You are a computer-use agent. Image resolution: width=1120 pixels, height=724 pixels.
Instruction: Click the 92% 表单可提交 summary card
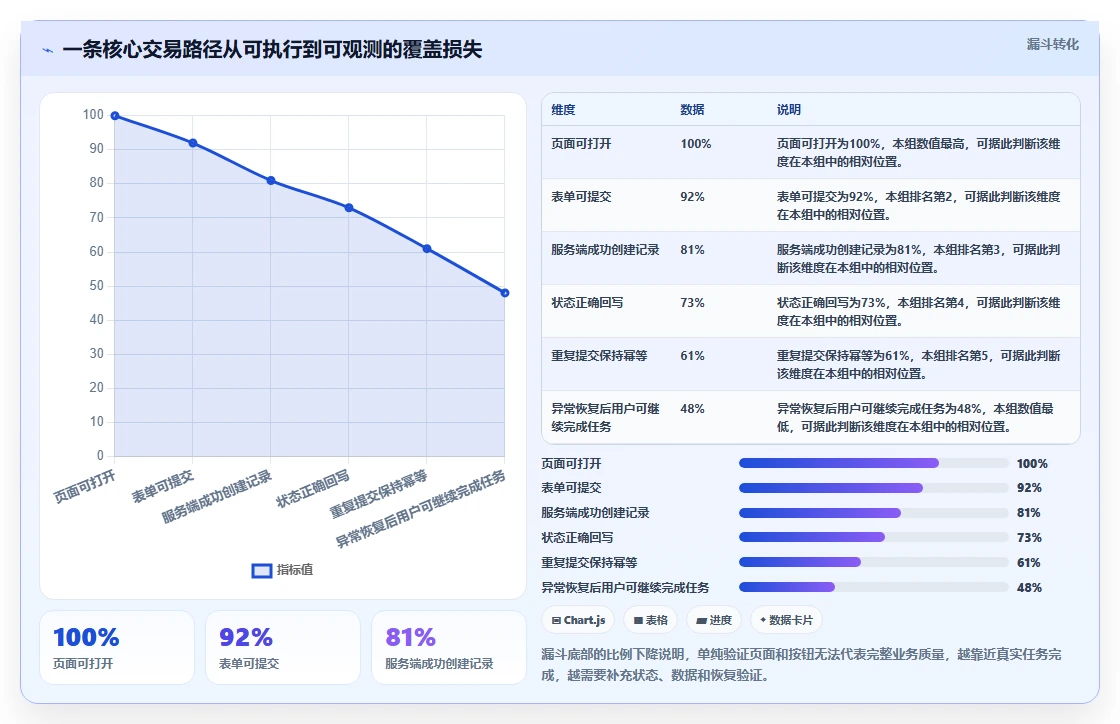pos(283,648)
